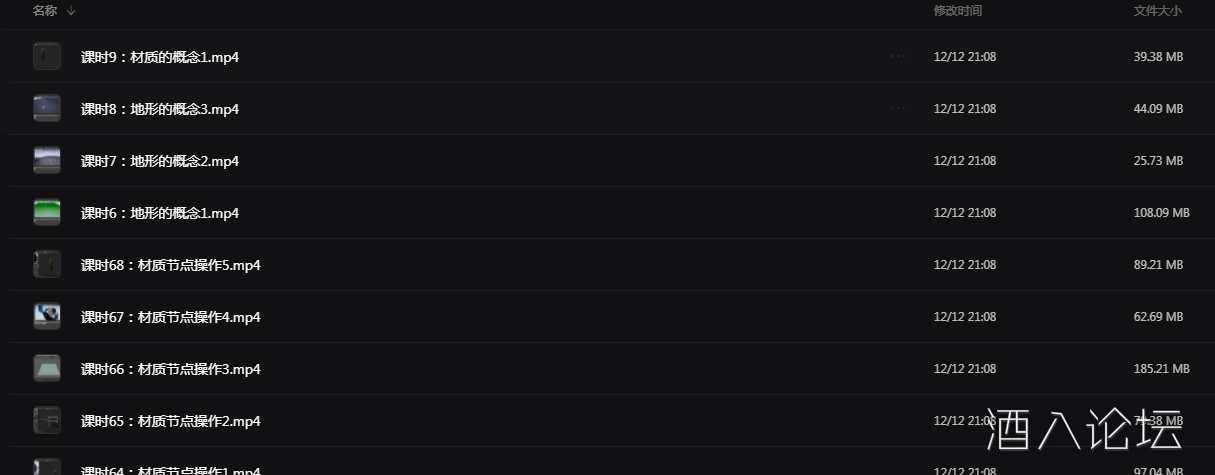Click the 名称 column header

point(45,11)
